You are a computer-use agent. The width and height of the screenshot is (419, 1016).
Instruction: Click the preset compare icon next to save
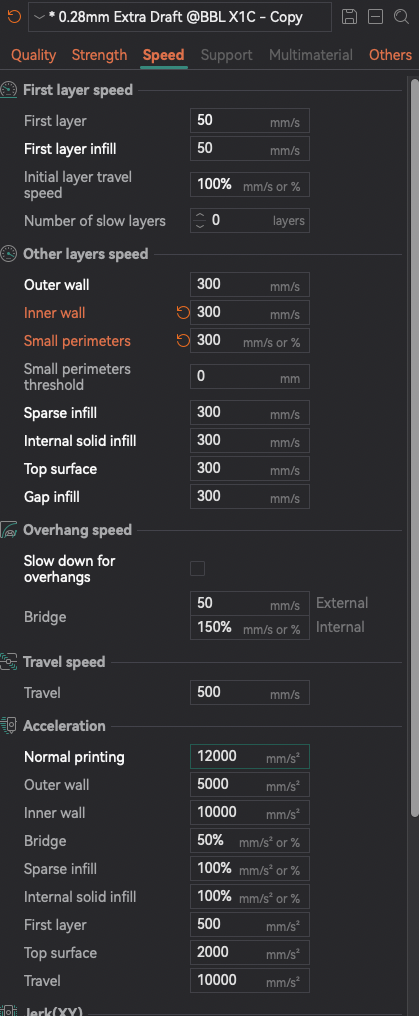pos(375,17)
